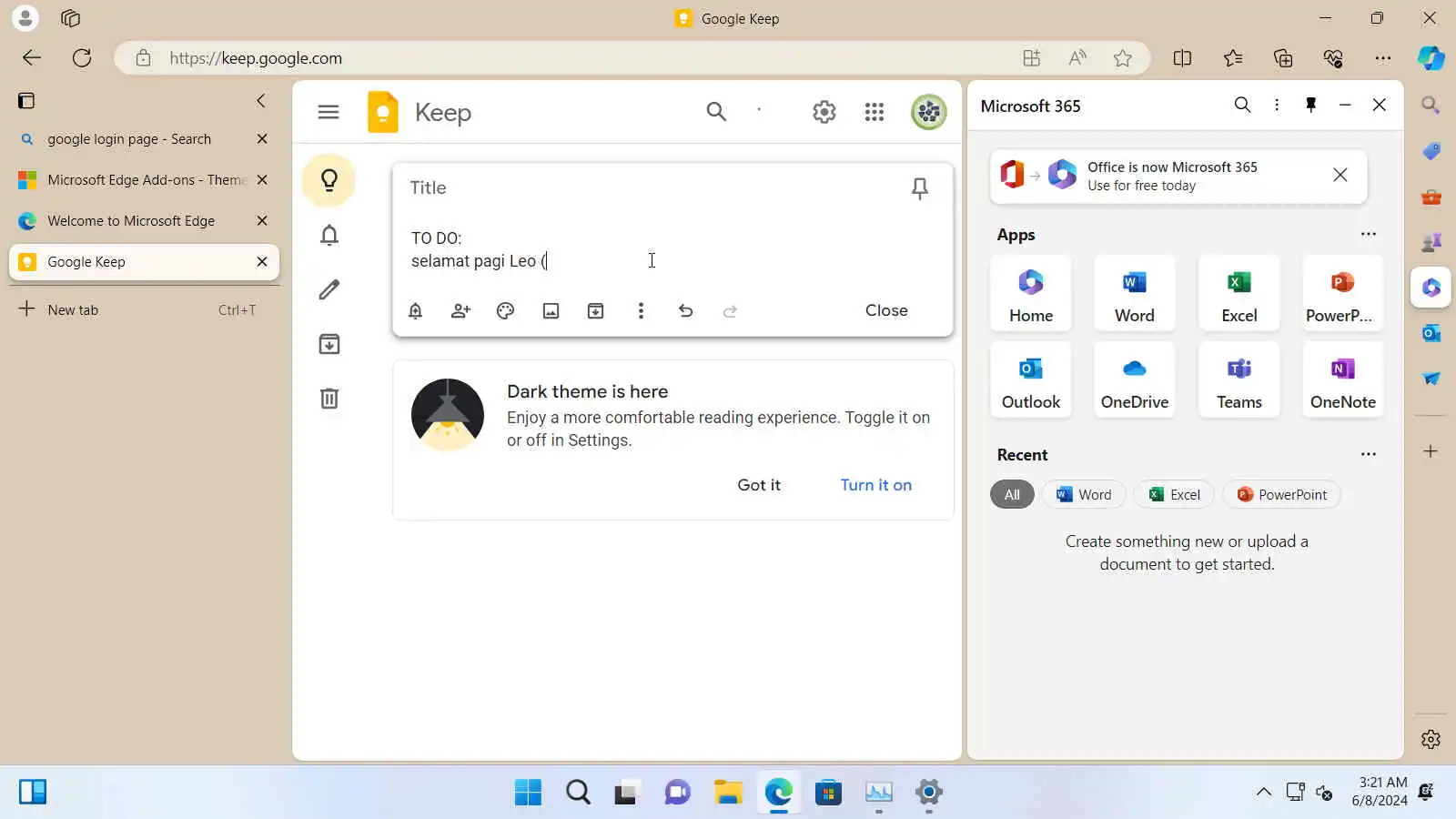The width and height of the screenshot is (1456, 819).
Task: Click into the note body text area
Action: pyautogui.click(x=672, y=250)
